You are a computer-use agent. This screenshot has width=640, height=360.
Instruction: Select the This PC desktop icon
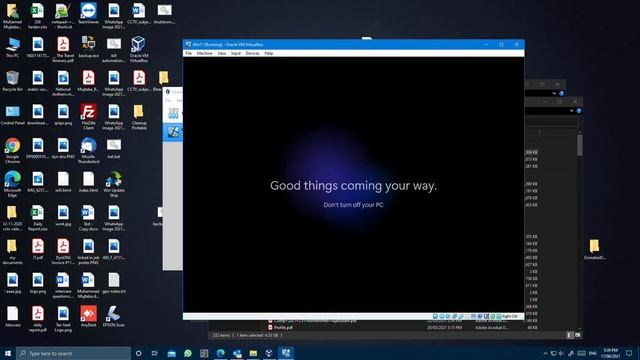(12, 47)
